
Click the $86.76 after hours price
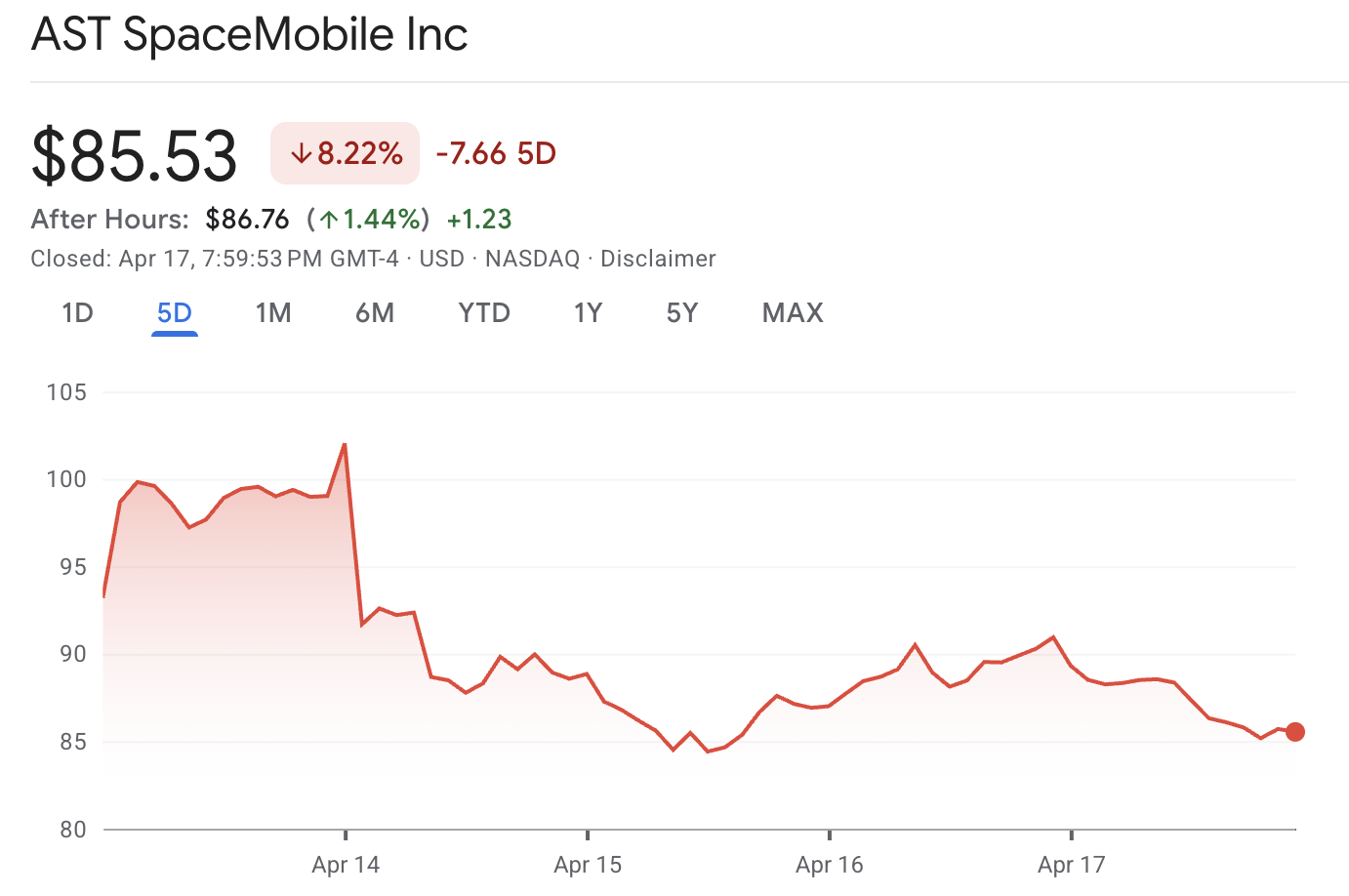[248, 220]
